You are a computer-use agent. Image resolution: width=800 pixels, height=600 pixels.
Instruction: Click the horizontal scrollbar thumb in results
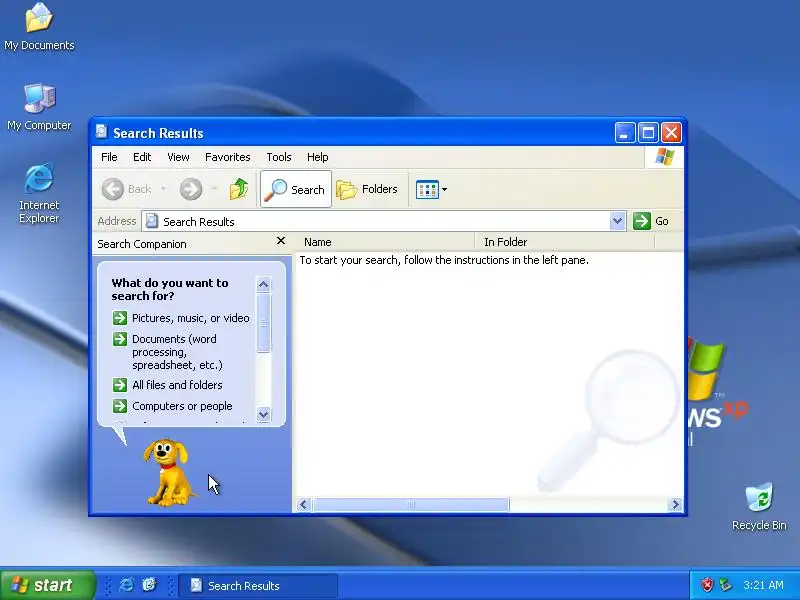[411, 505]
